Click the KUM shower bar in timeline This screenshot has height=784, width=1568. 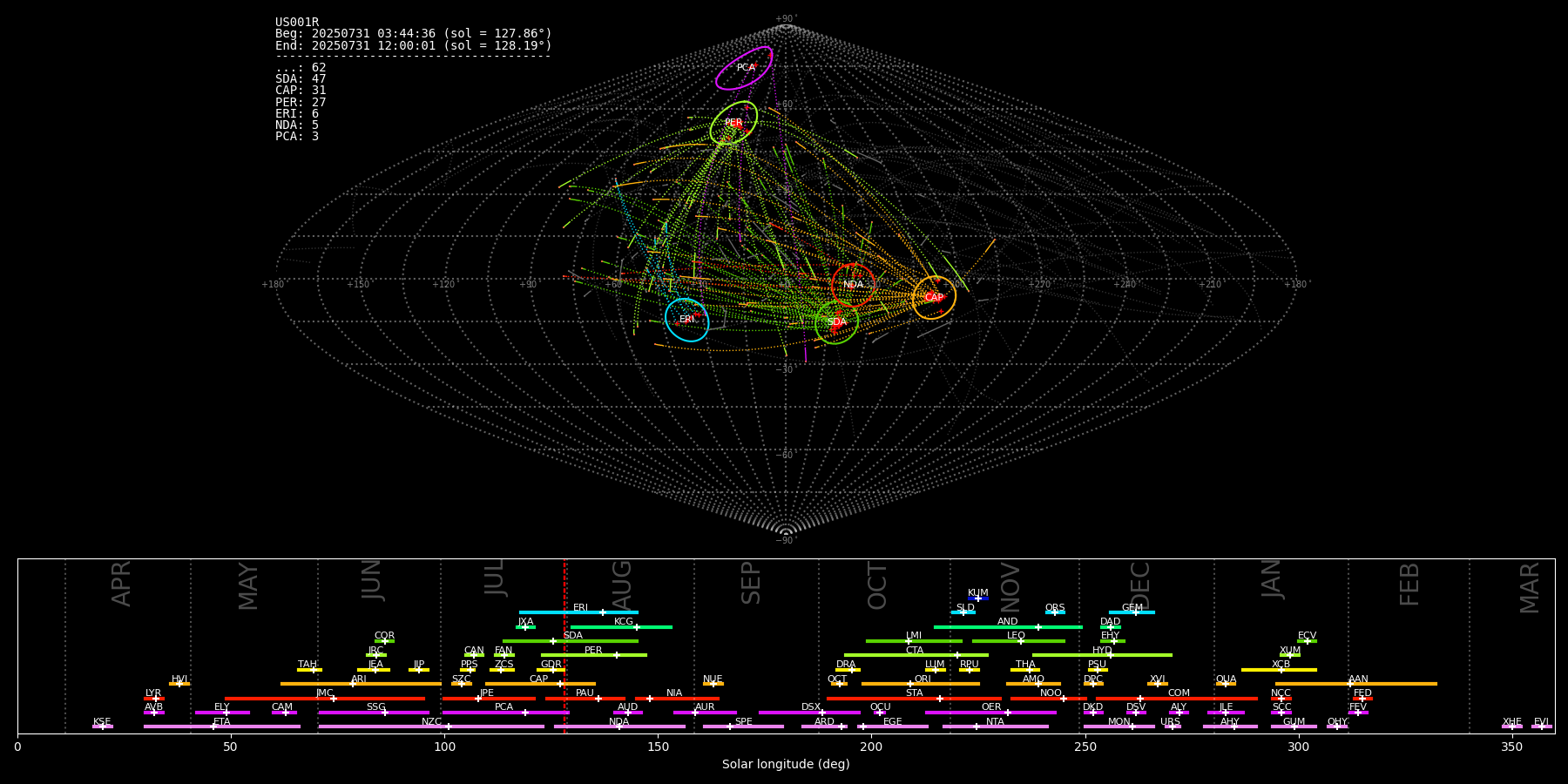(x=978, y=598)
